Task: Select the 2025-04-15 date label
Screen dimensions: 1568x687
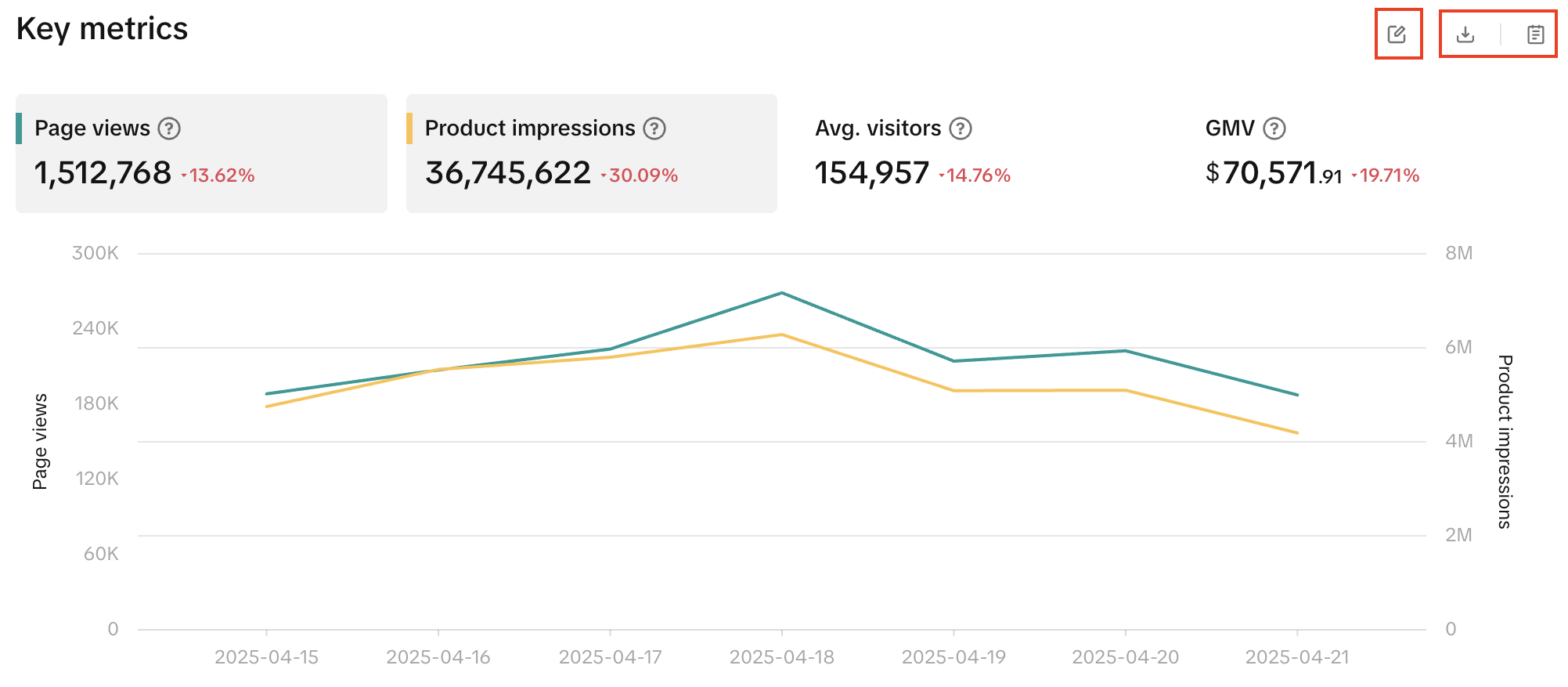Action: click(266, 657)
